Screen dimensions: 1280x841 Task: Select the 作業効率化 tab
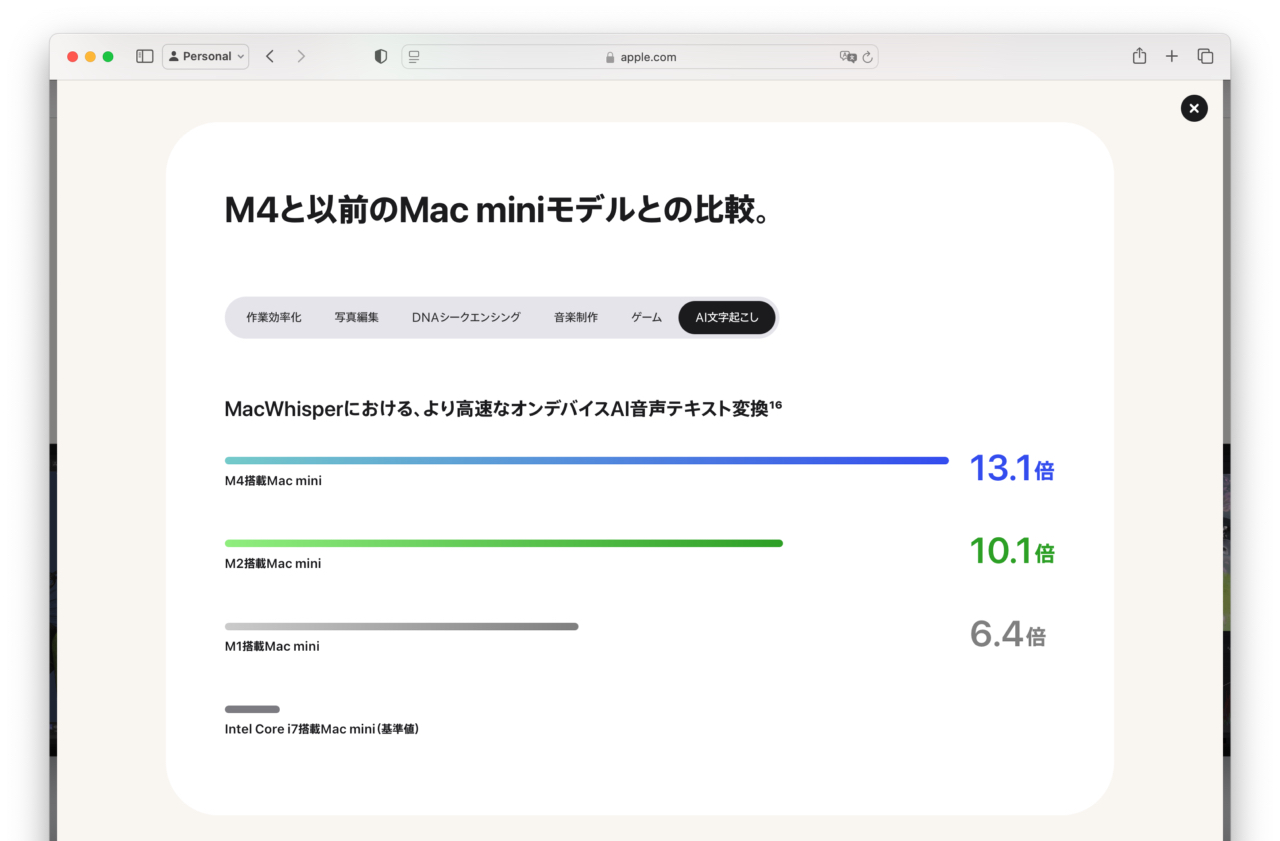(x=274, y=317)
